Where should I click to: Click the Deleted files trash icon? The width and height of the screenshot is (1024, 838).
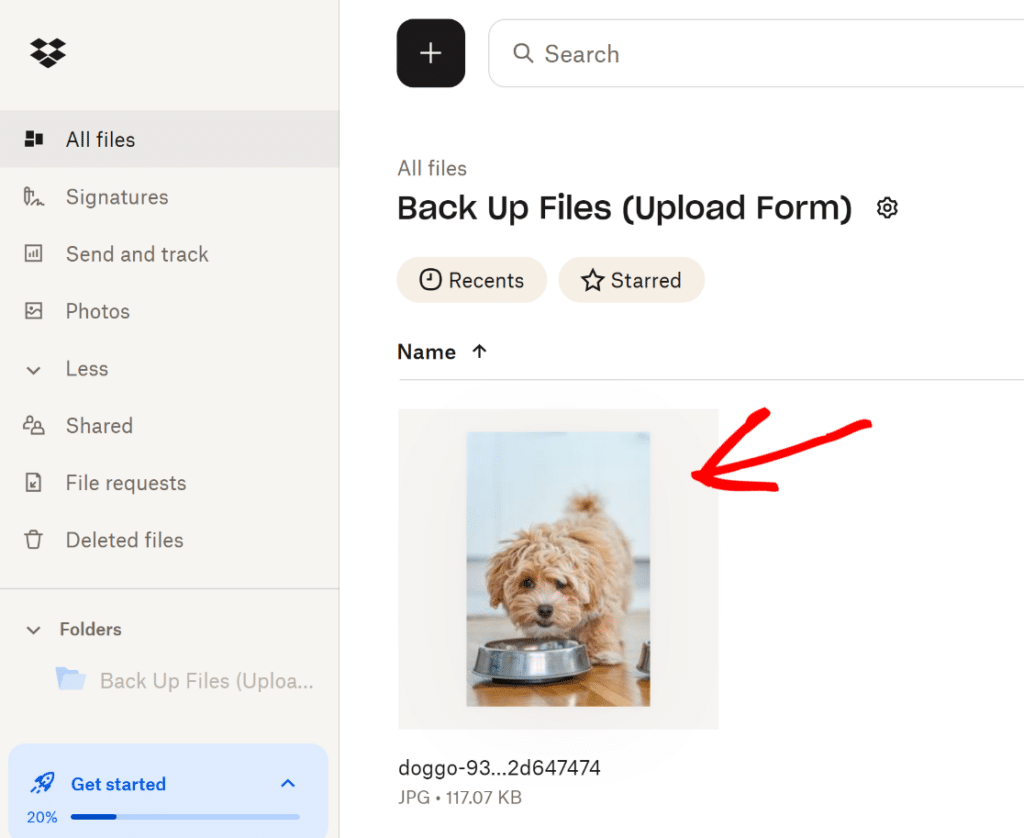34,540
